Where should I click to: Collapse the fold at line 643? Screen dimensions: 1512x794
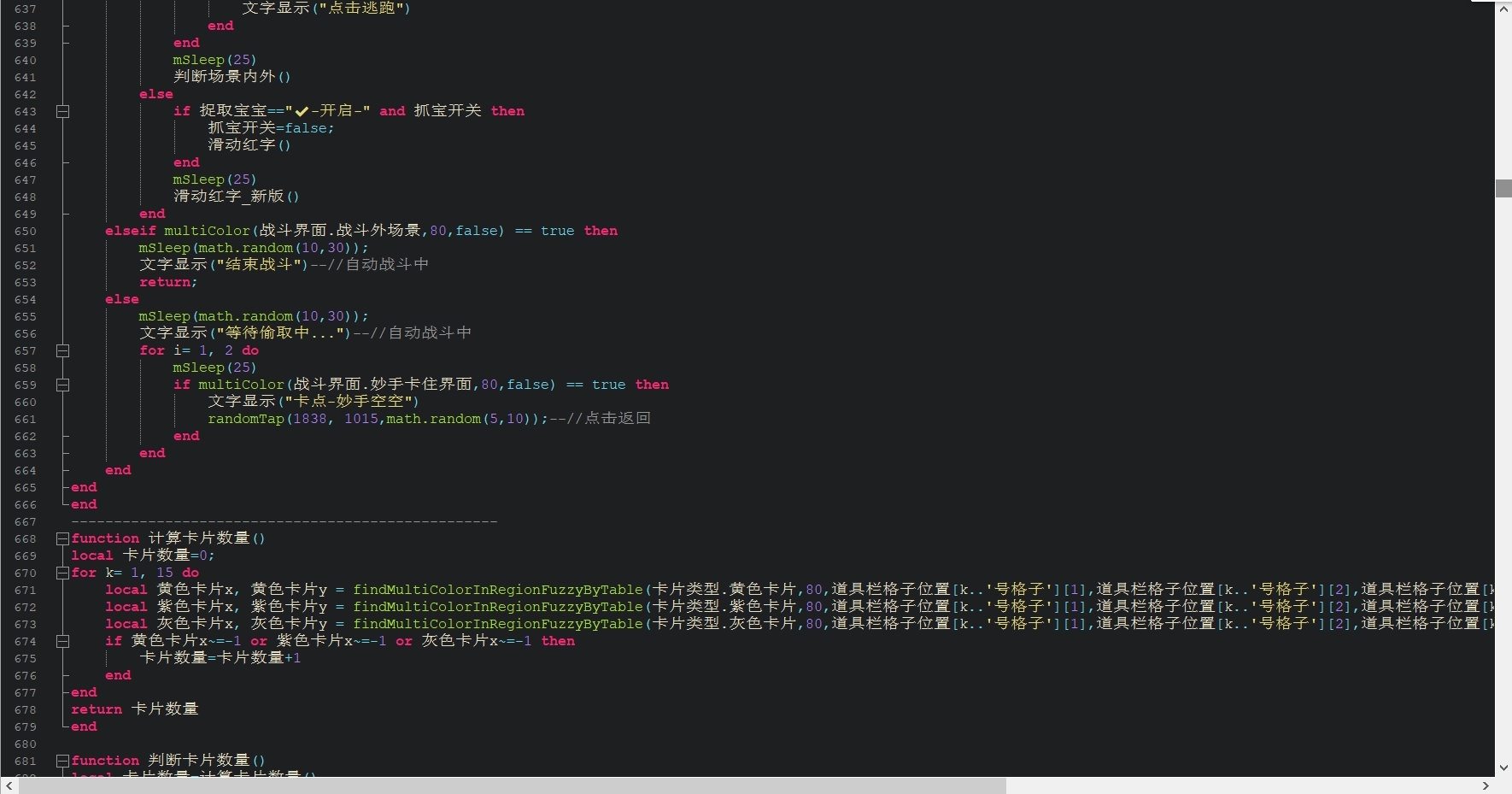point(62,111)
